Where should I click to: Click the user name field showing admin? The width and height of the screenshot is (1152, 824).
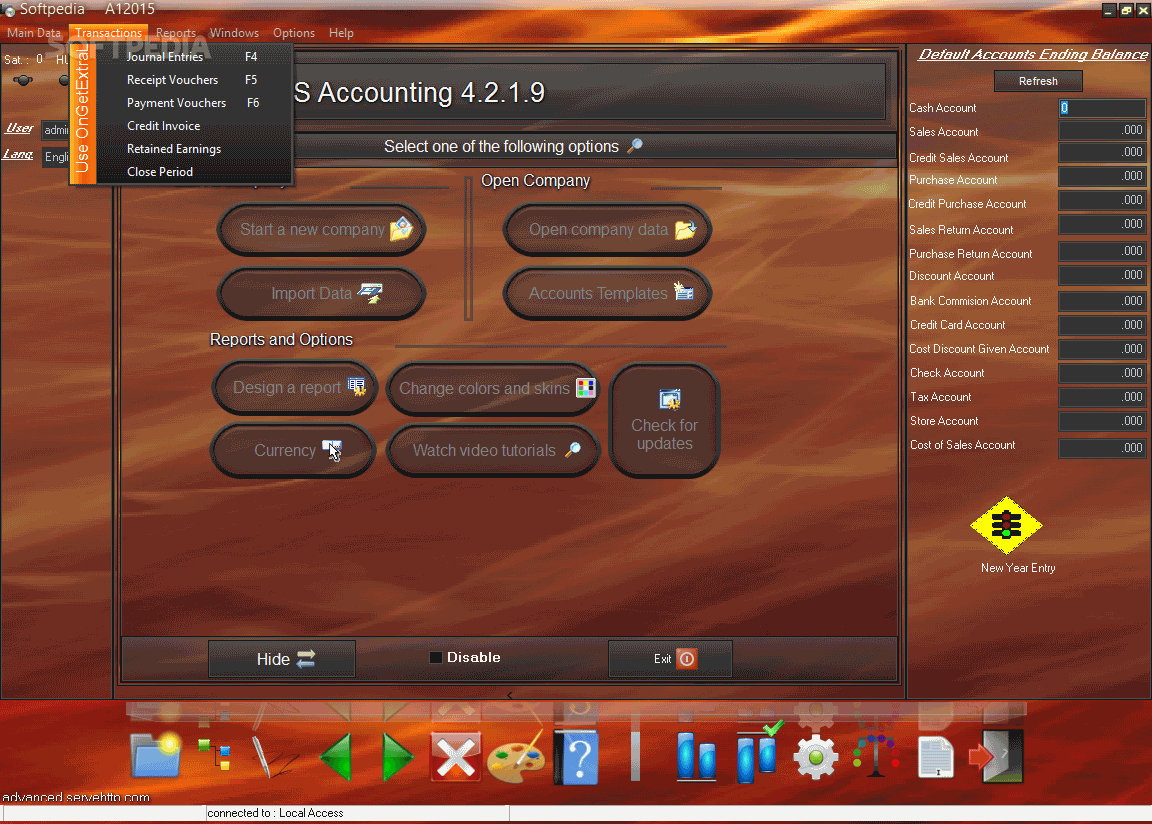click(55, 130)
